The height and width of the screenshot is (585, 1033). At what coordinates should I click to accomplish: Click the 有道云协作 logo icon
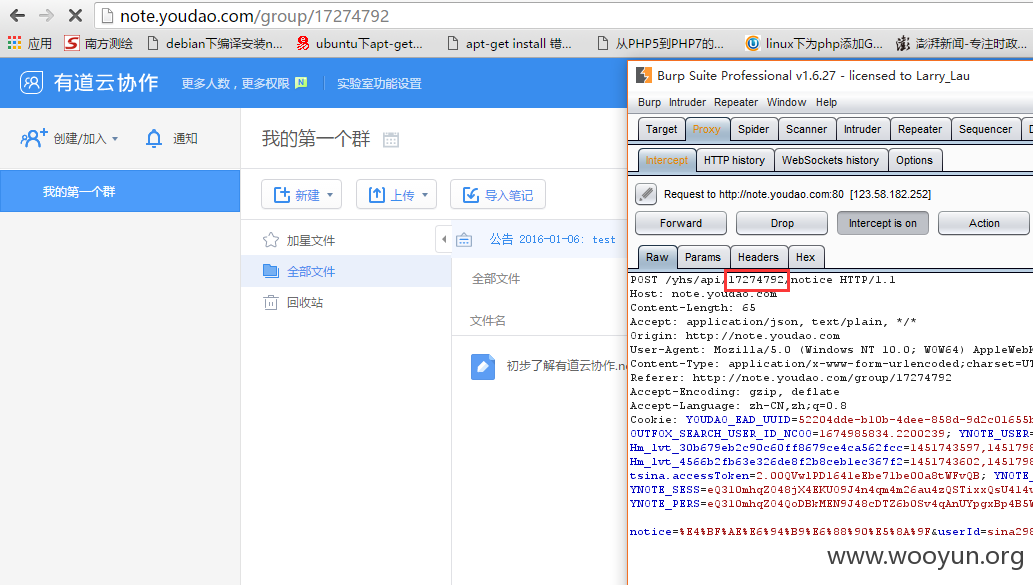pyautogui.click(x=32, y=82)
